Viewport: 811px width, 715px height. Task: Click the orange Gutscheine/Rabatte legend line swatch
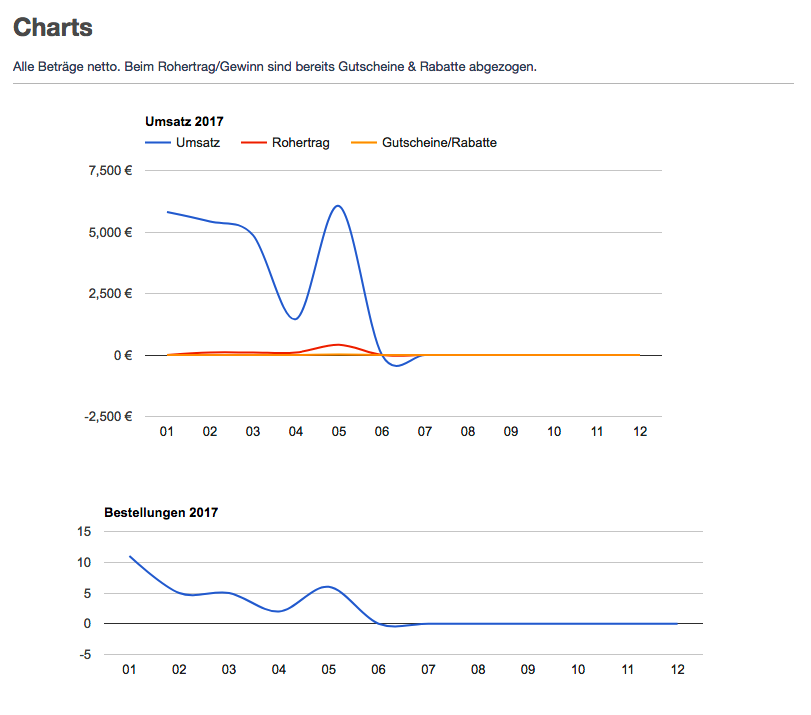[x=364, y=143]
